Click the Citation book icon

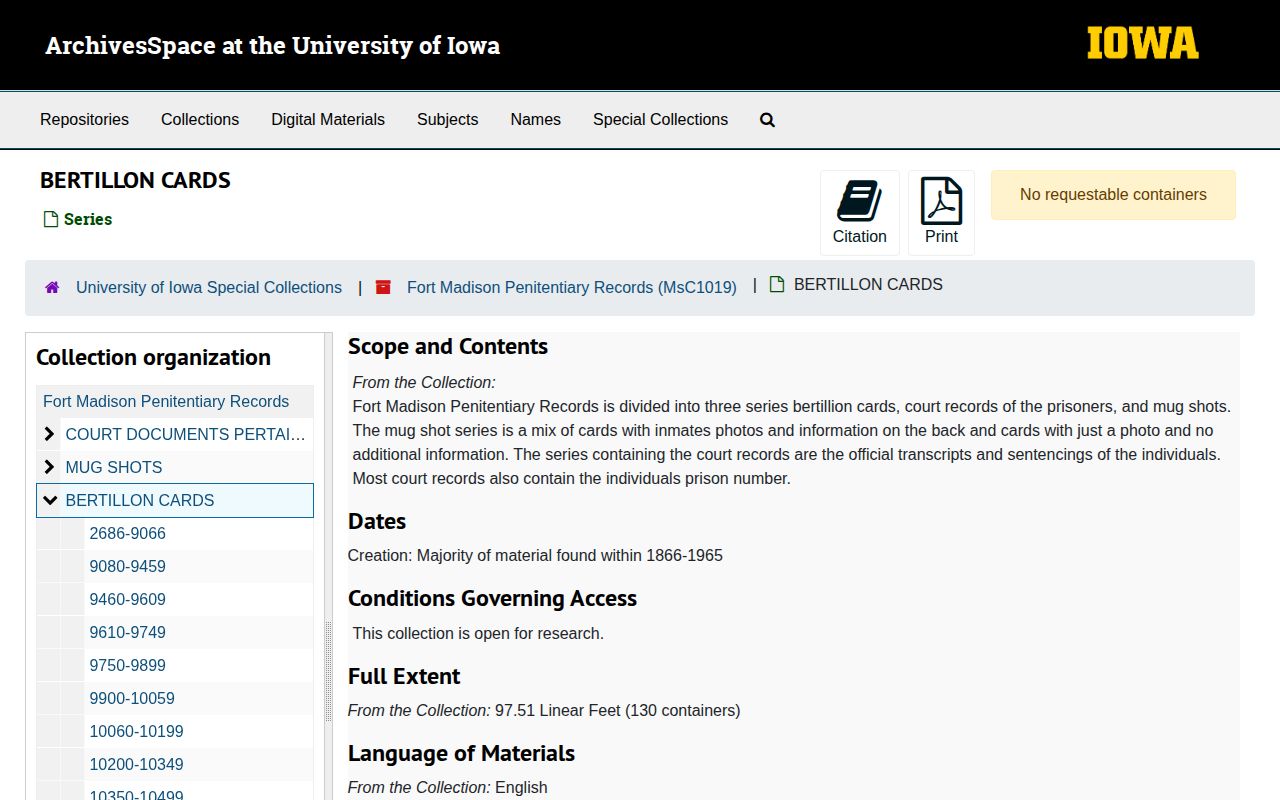(x=859, y=201)
